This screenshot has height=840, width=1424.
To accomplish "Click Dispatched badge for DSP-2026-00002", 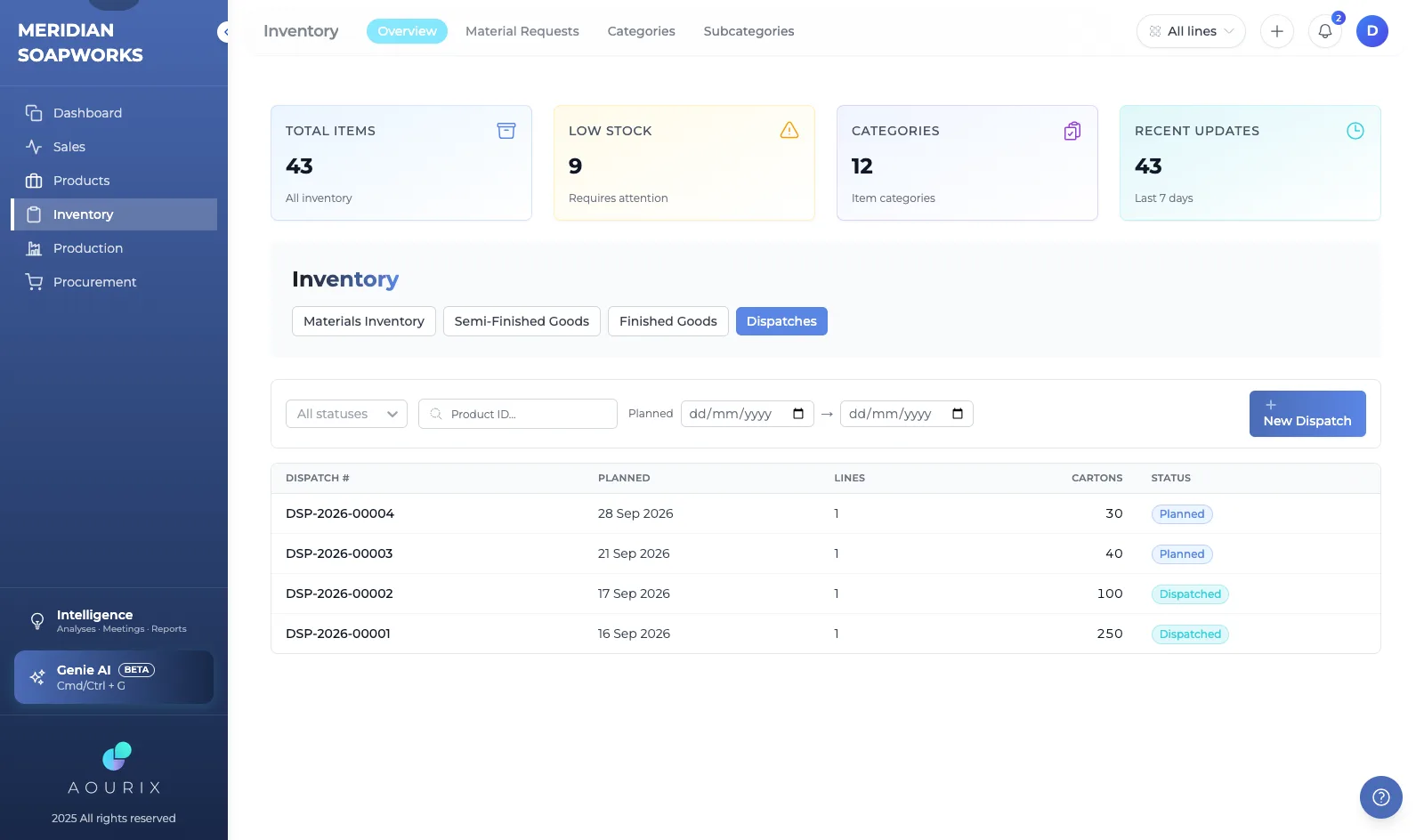I will 1190,594.
